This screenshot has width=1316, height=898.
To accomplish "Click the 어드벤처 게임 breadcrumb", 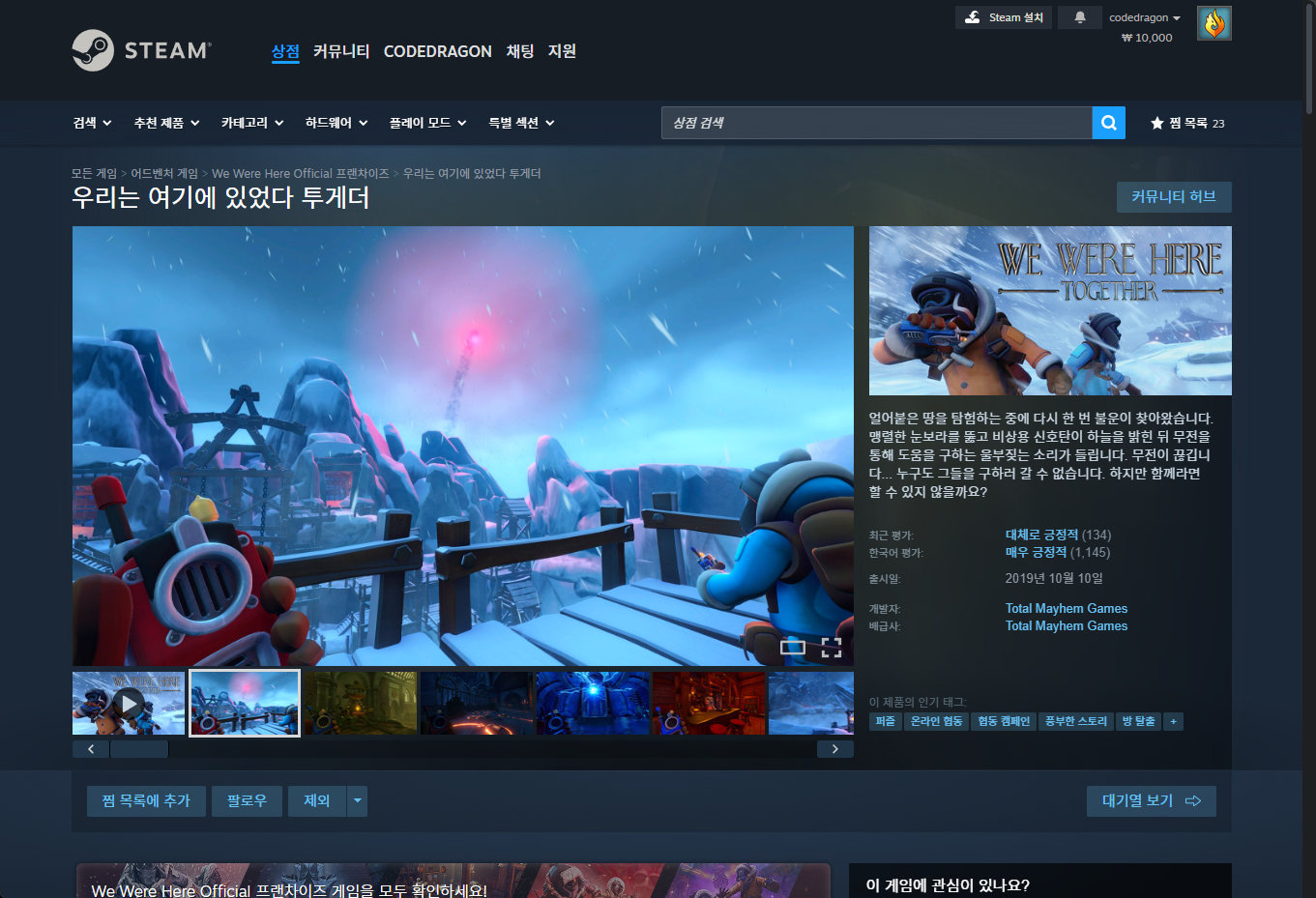I will (x=164, y=174).
